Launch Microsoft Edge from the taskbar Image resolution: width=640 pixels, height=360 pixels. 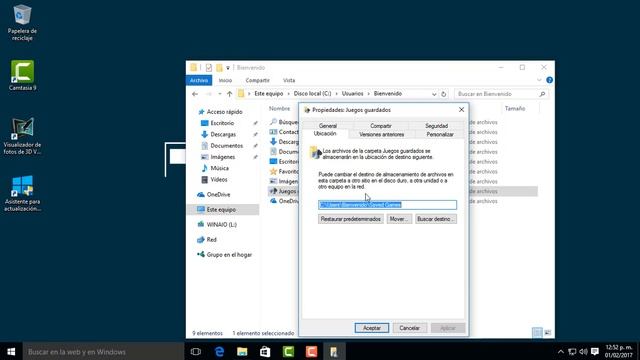tap(219, 351)
